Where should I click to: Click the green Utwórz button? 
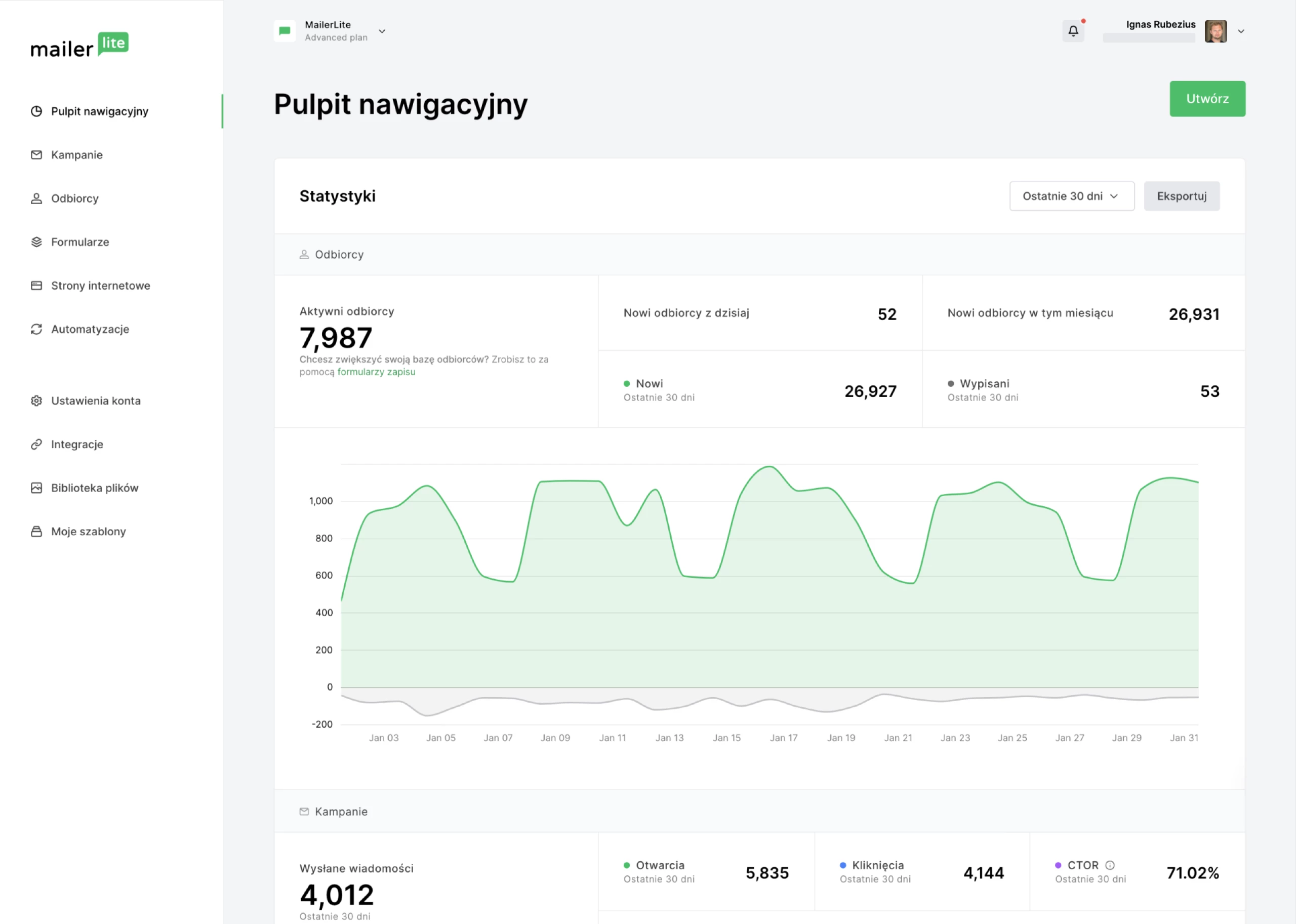[1207, 99]
